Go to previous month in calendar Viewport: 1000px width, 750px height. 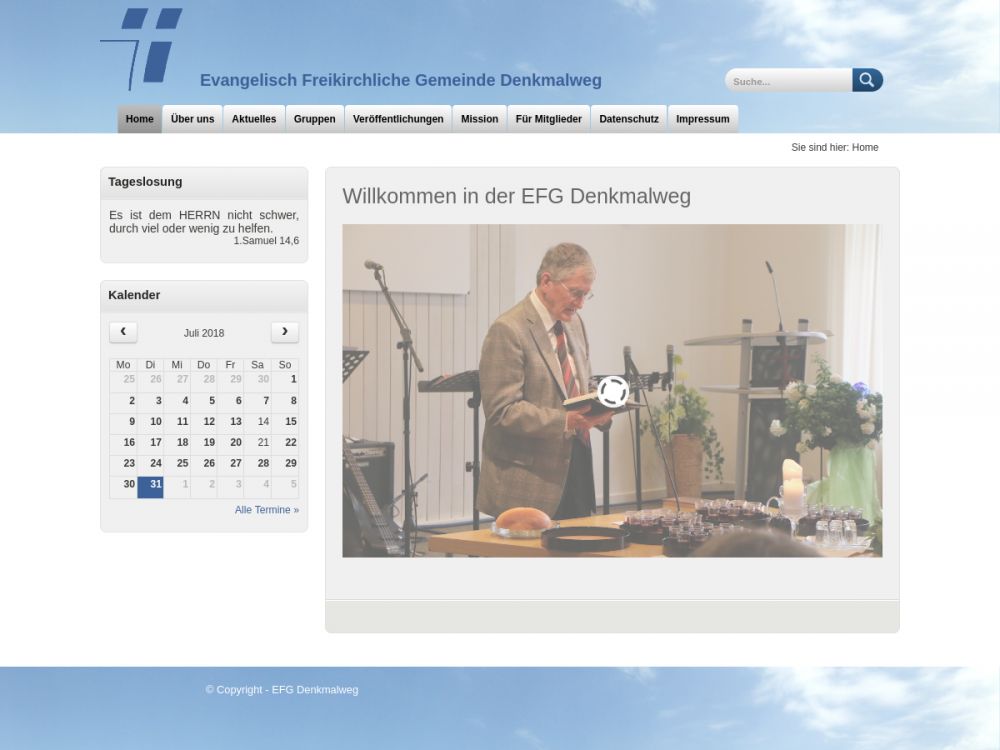pyautogui.click(x=123, y=332)
